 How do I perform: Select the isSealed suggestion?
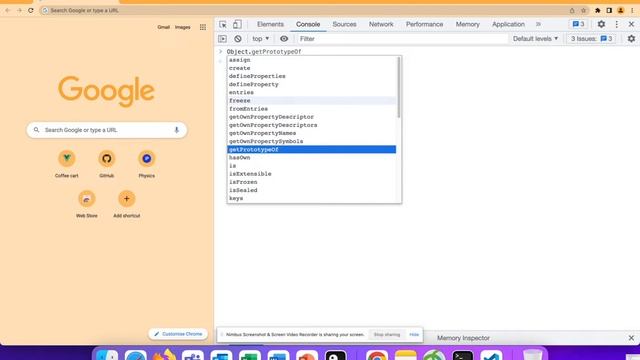(311, 190)
